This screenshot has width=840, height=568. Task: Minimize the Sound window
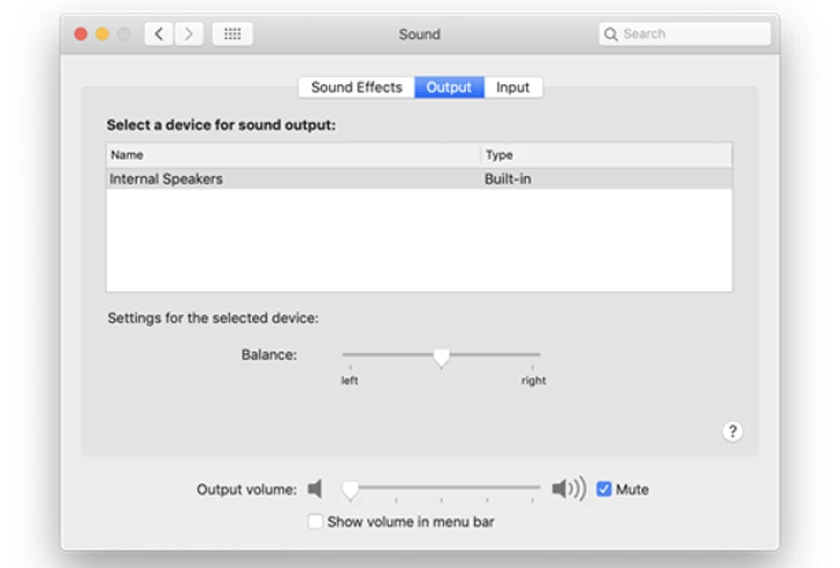tap(102, 34)
